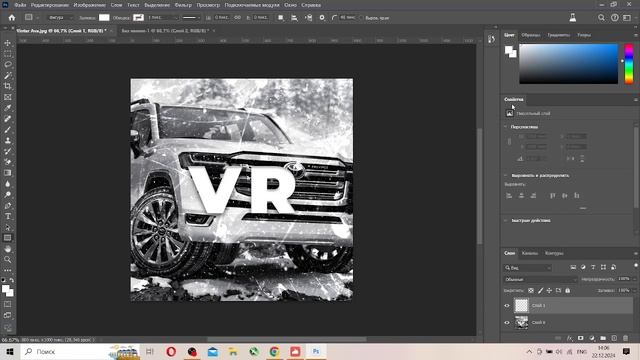Open the stroke line style dropdown
The image size is (640, 360).
[x=191, y=18]
